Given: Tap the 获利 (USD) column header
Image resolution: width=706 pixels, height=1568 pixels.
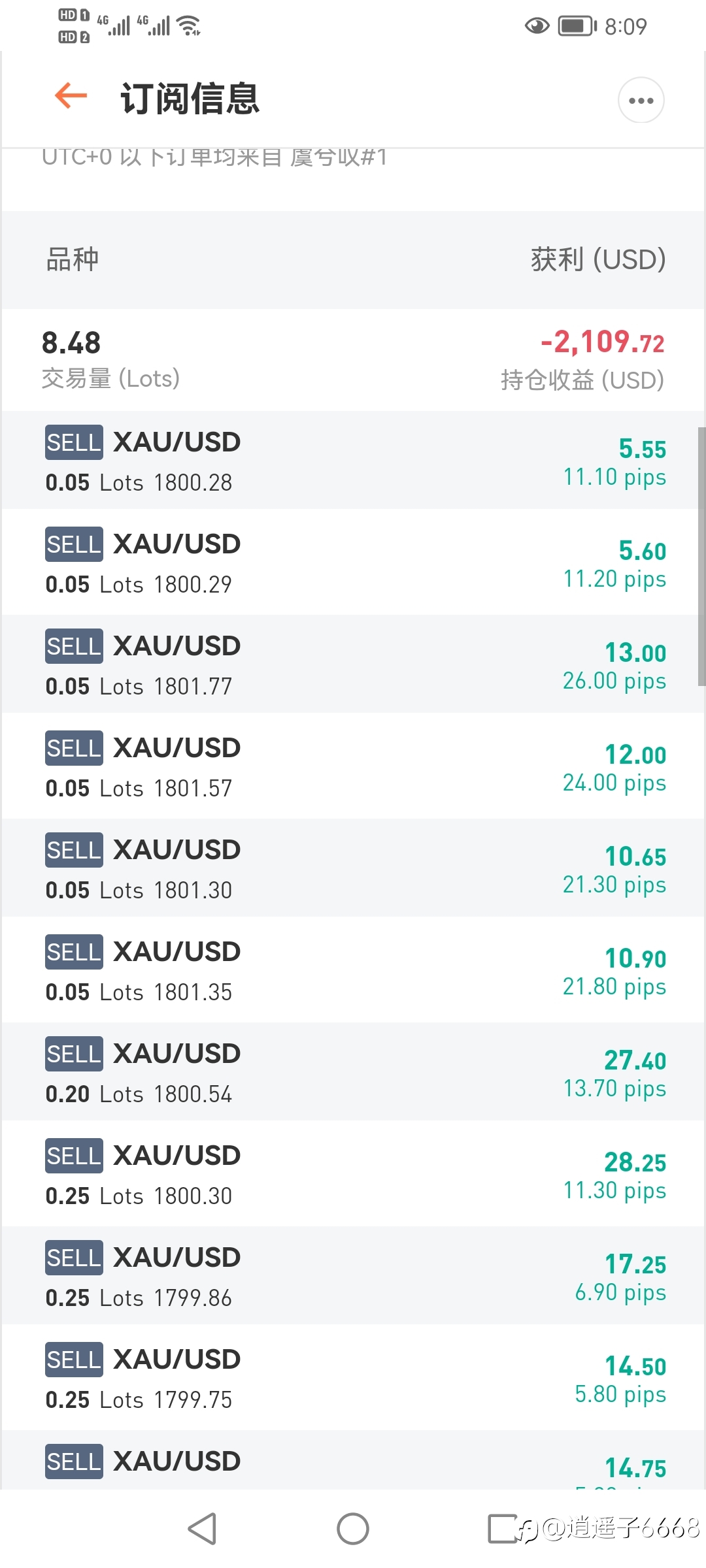Looking at the screenshot, I should click(598, 259).
